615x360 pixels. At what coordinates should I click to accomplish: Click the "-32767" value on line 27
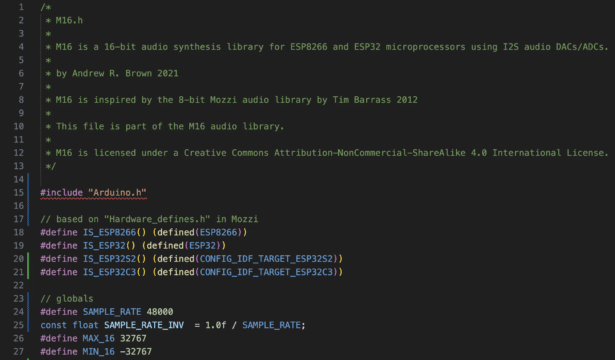(x=136, y=352)
